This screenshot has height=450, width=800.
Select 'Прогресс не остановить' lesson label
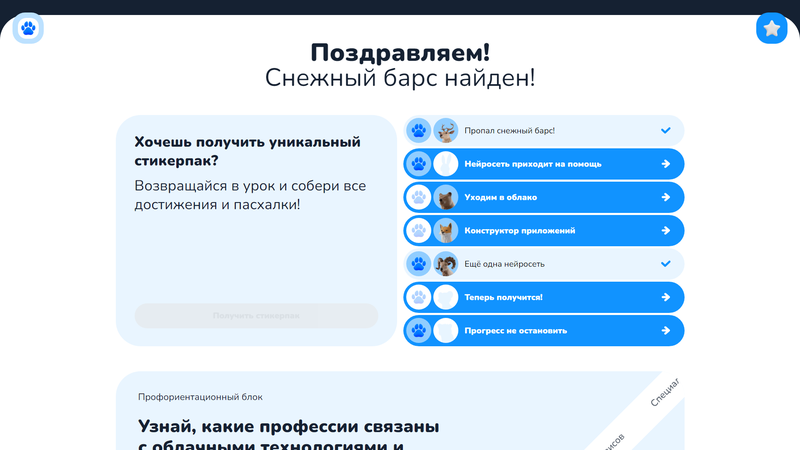coord(516,331)
